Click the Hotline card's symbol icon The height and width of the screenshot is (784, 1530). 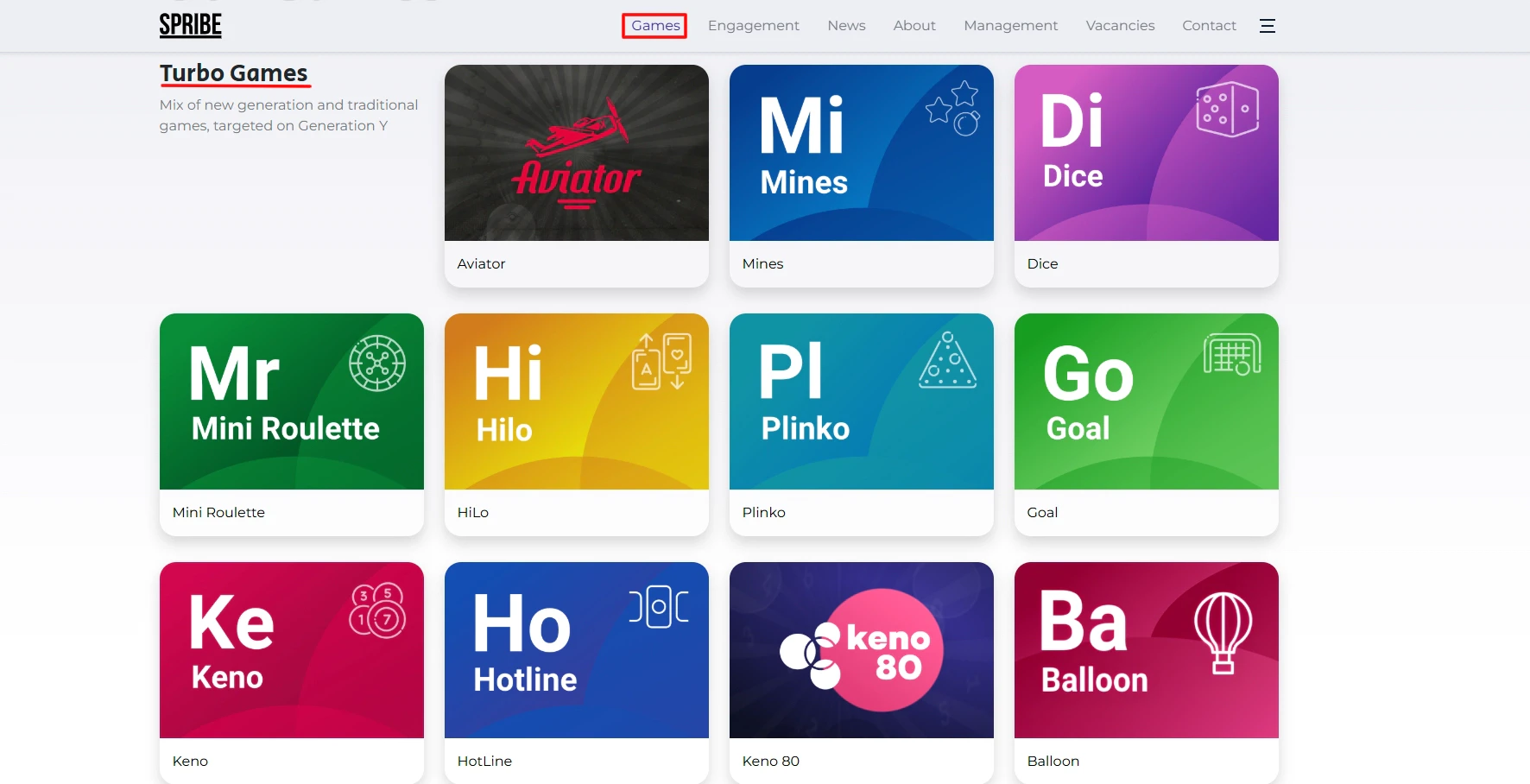[x=659, y=607]
